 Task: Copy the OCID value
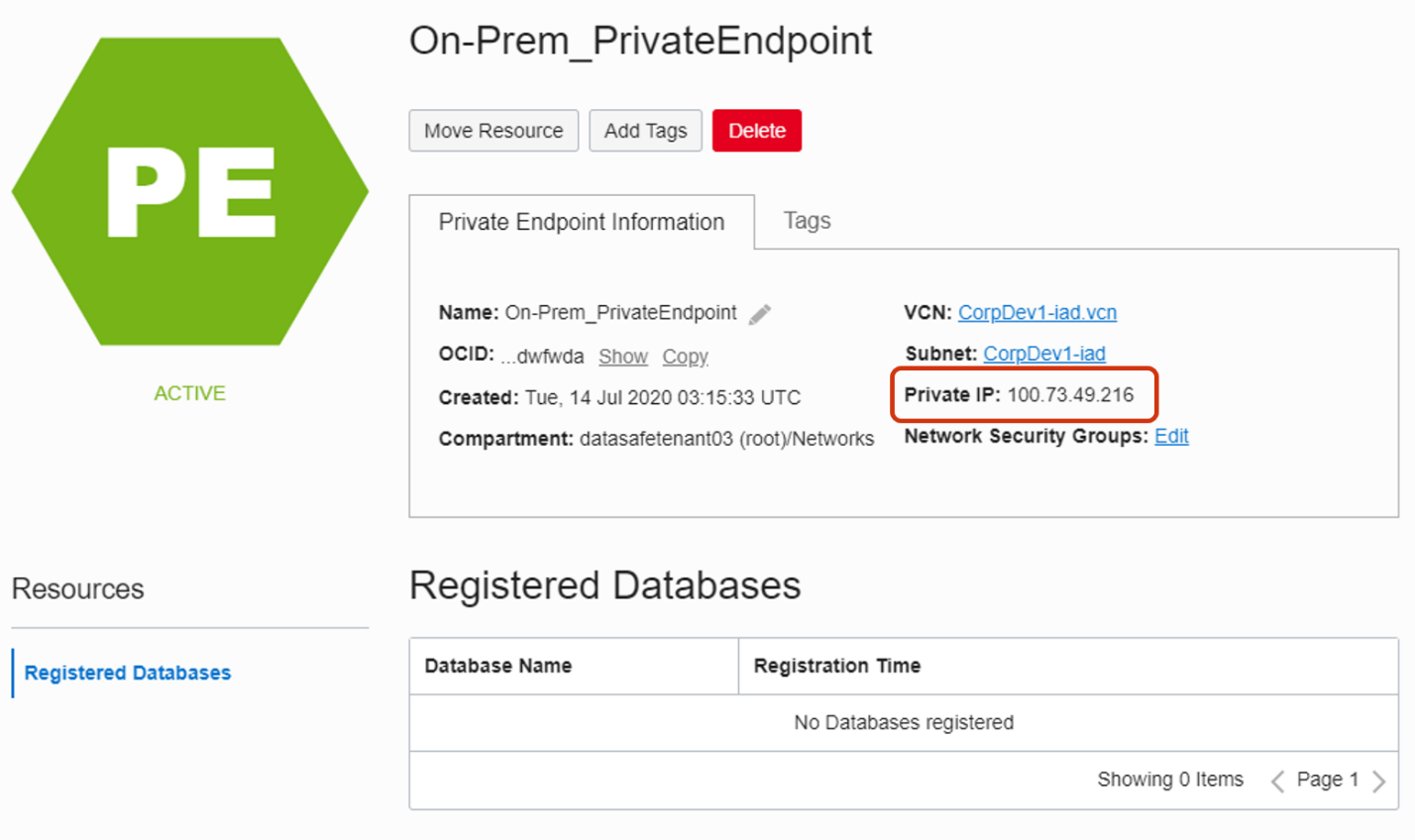[685, 357]
